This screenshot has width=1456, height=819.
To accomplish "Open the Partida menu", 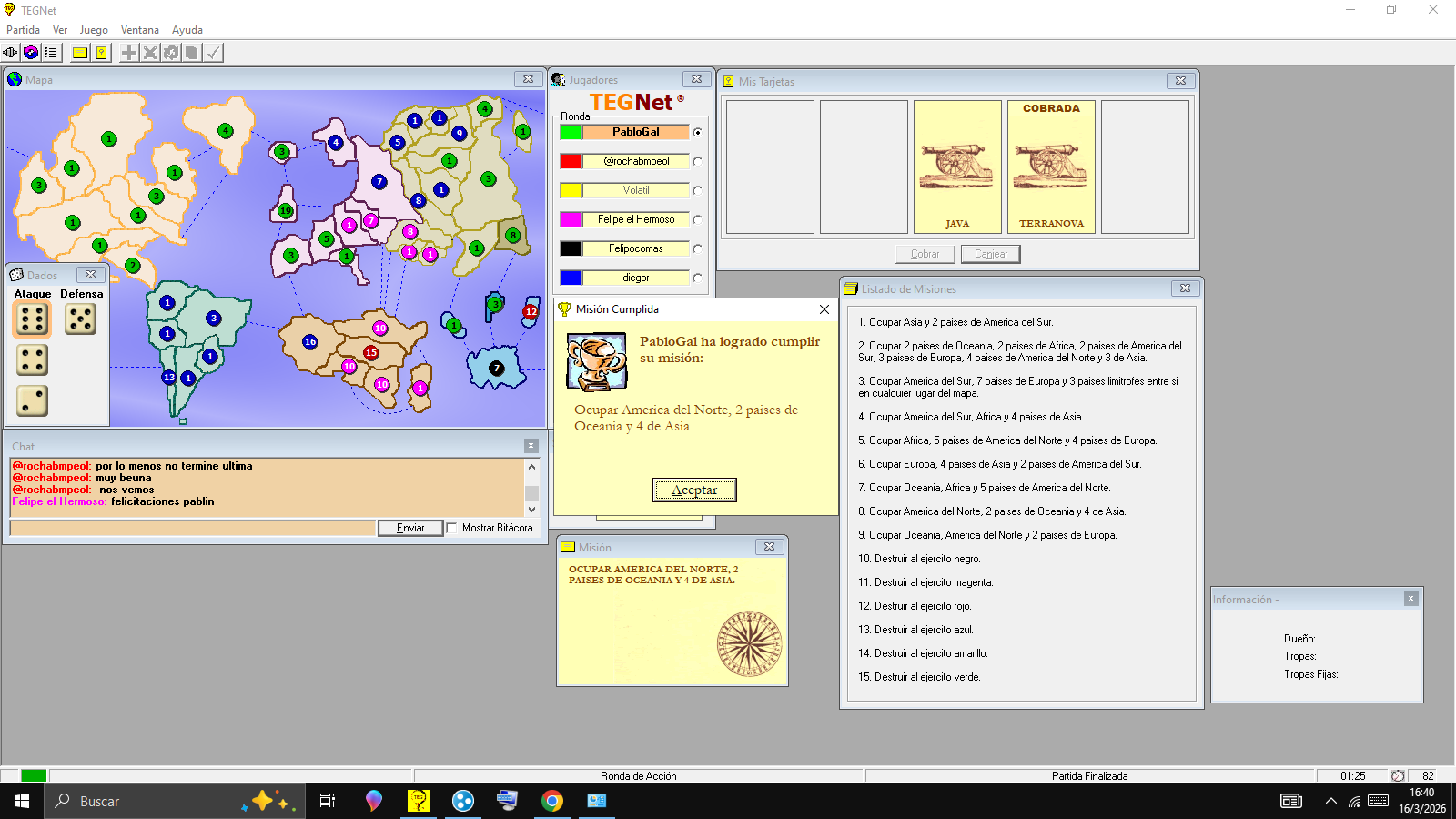I will click(23, 30).
